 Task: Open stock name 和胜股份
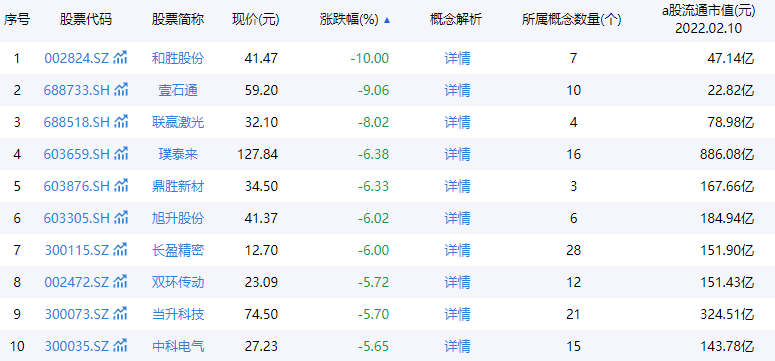178,59
